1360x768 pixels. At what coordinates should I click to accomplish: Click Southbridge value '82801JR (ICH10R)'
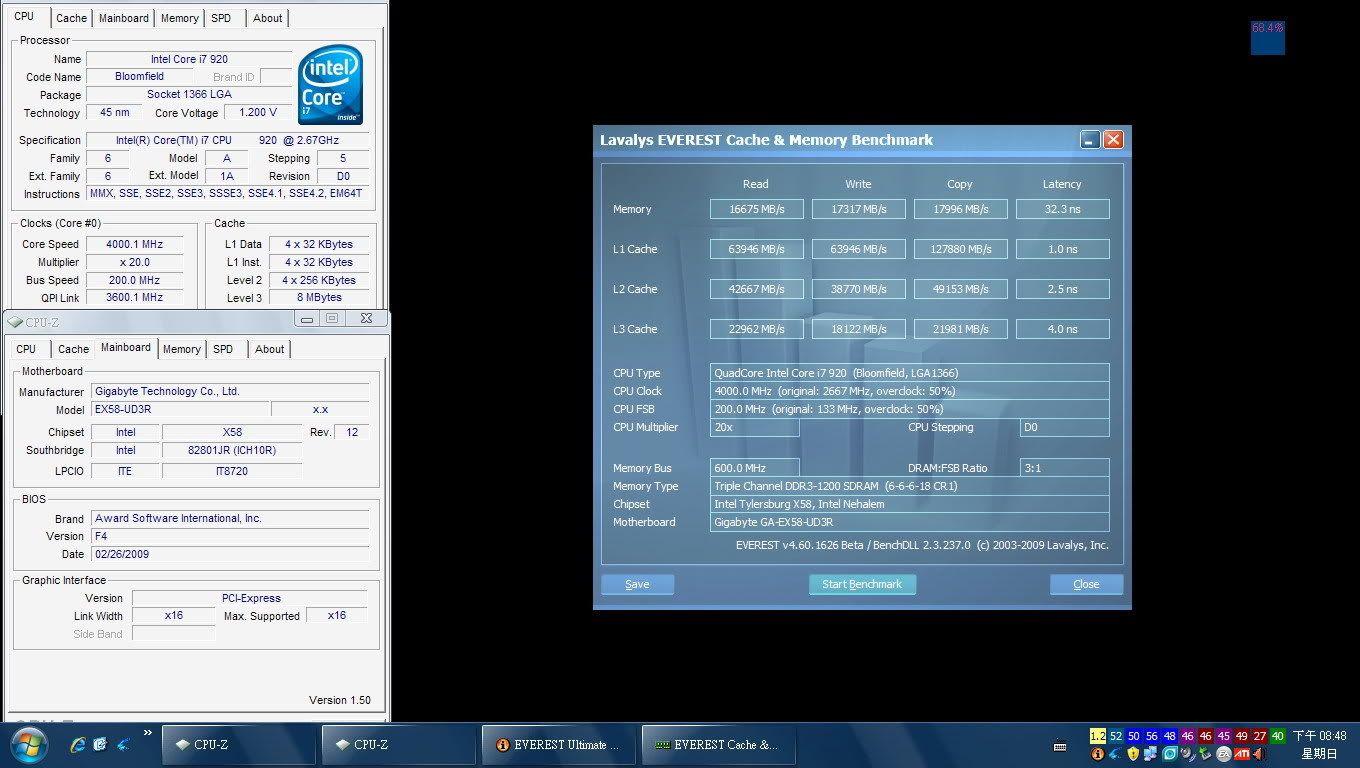pyautogui.click(x=232, y=451)
